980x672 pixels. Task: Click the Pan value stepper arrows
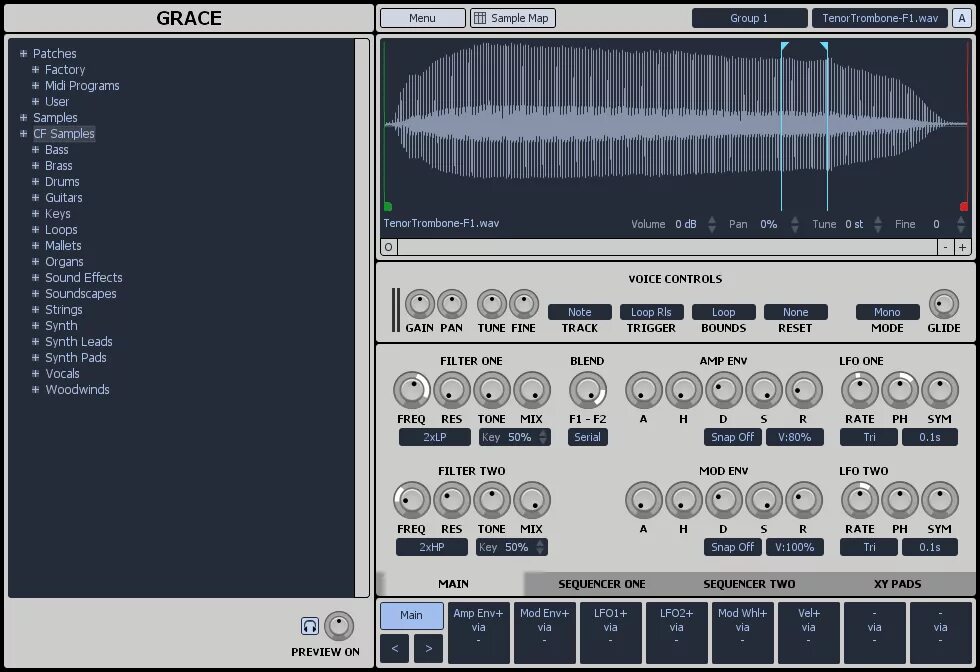pos(795,224)
